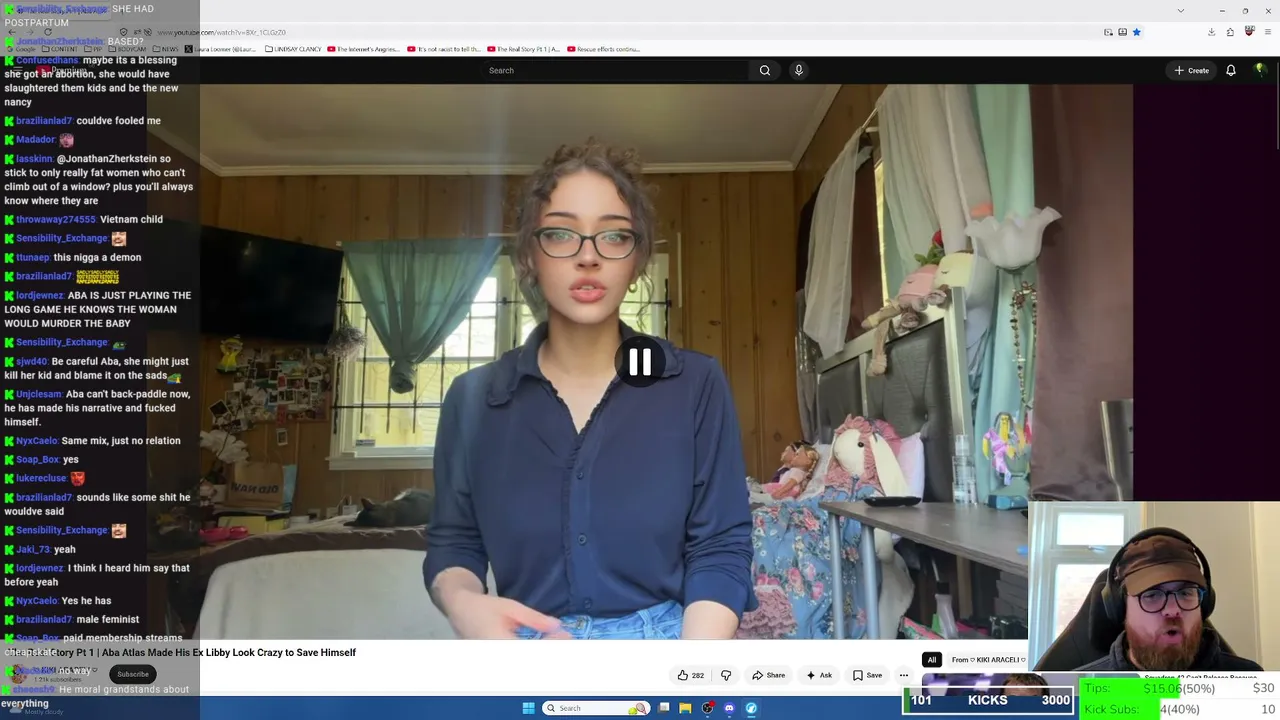
Task: Dislike the video with thumbs down
Action: 726,675
